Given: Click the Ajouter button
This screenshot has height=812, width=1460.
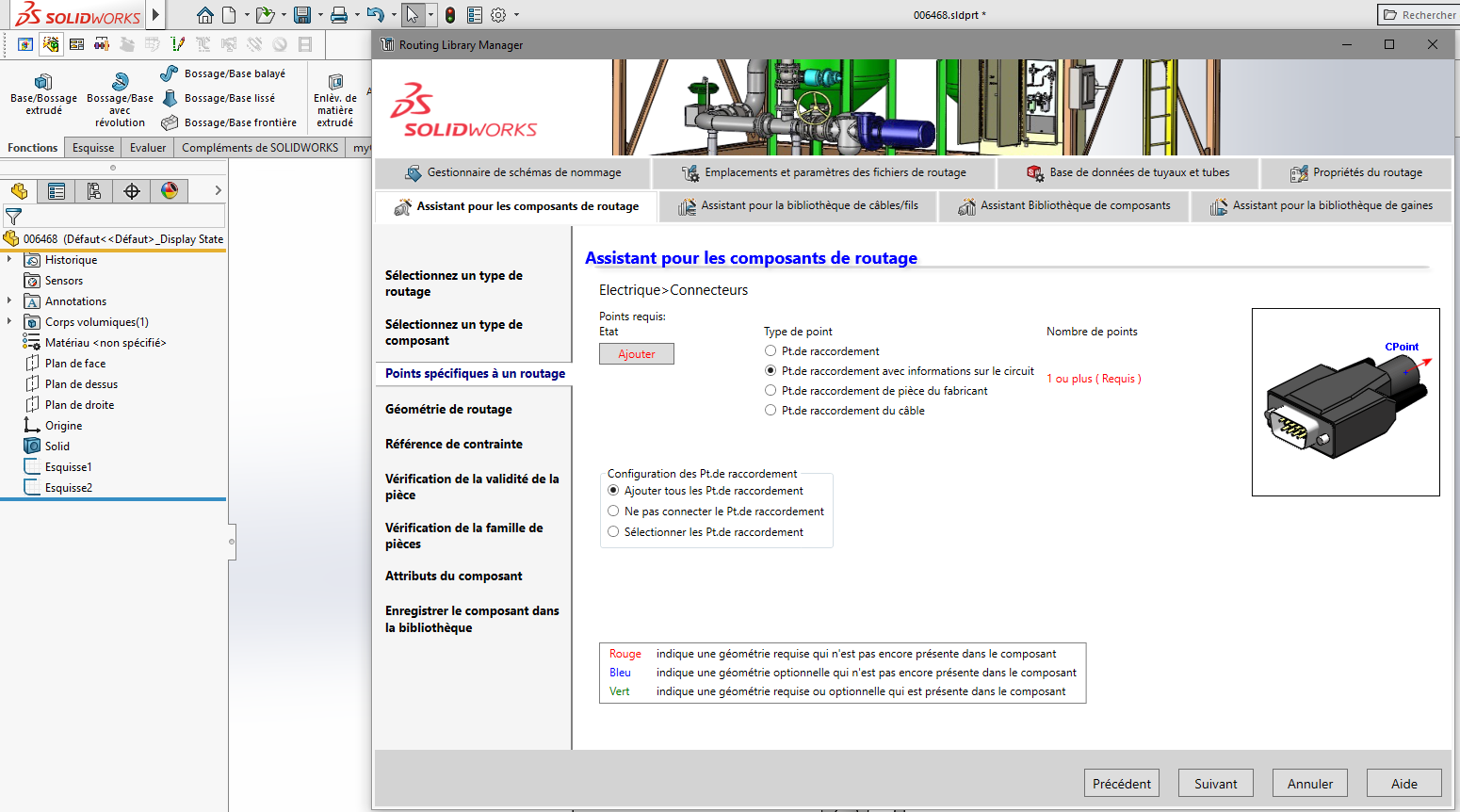Looking at the screenshot, I should click(637, 353).
